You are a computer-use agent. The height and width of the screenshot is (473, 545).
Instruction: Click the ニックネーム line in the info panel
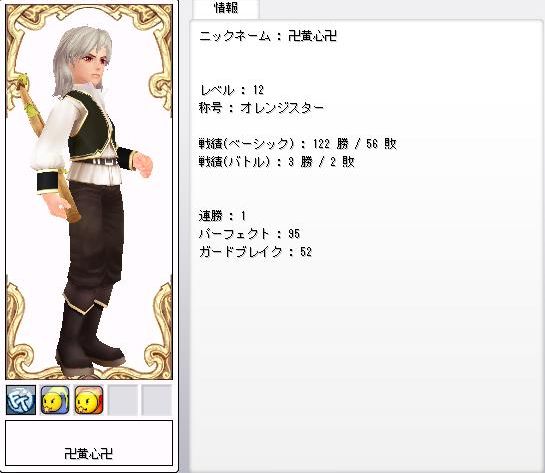click(268, 36)
